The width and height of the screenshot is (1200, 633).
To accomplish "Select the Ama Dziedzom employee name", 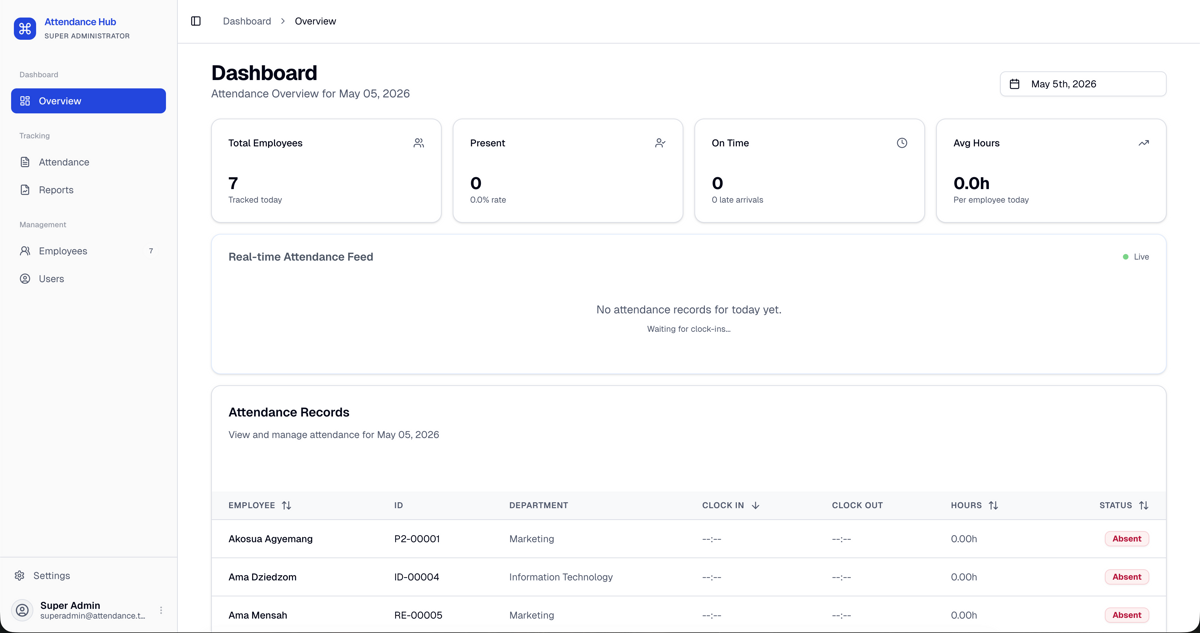I will [262, 577].
